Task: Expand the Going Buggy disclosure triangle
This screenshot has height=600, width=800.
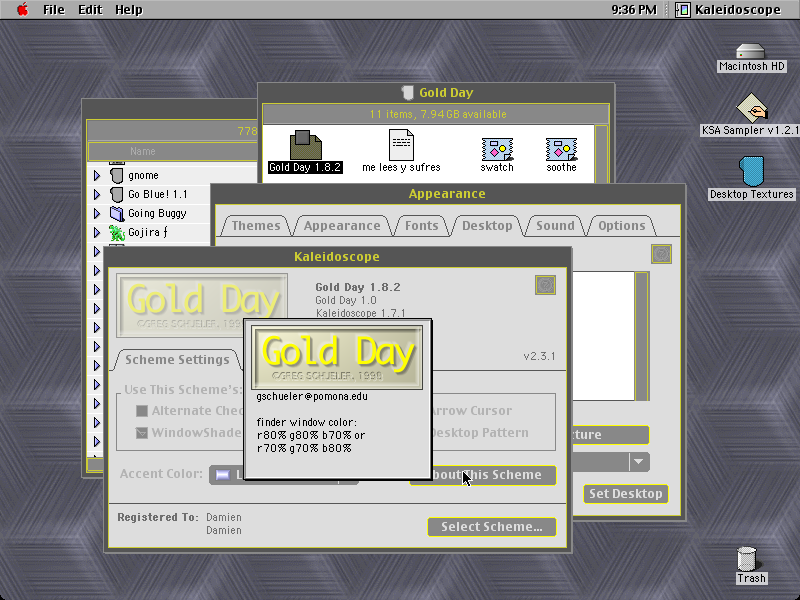Action: pos(97,213)
